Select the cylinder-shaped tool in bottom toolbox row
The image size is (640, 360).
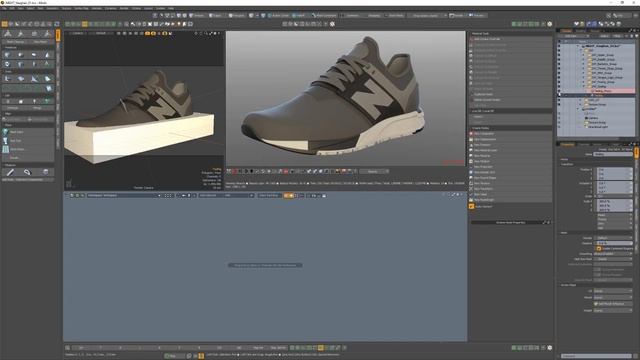tap(45, 172)
